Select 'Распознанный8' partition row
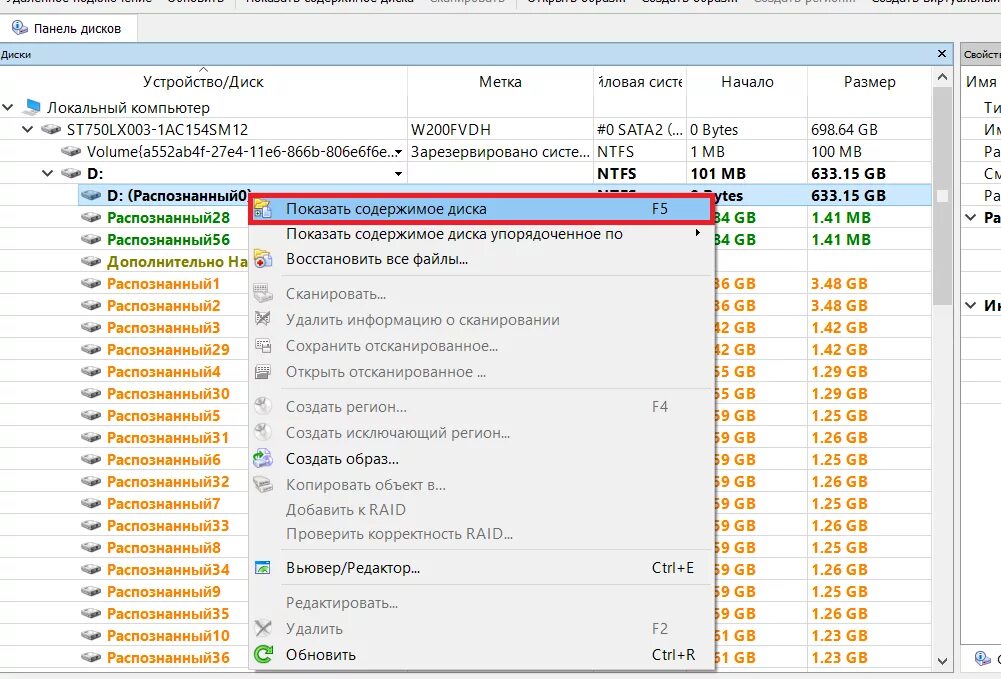 (x=163, y=548)
